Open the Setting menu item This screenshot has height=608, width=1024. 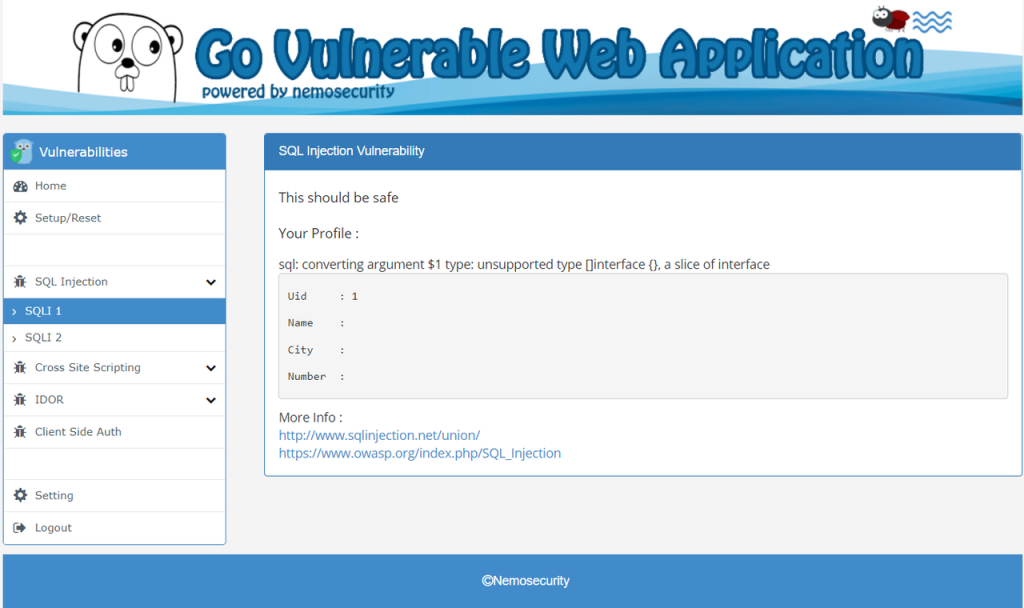[114, 496]
